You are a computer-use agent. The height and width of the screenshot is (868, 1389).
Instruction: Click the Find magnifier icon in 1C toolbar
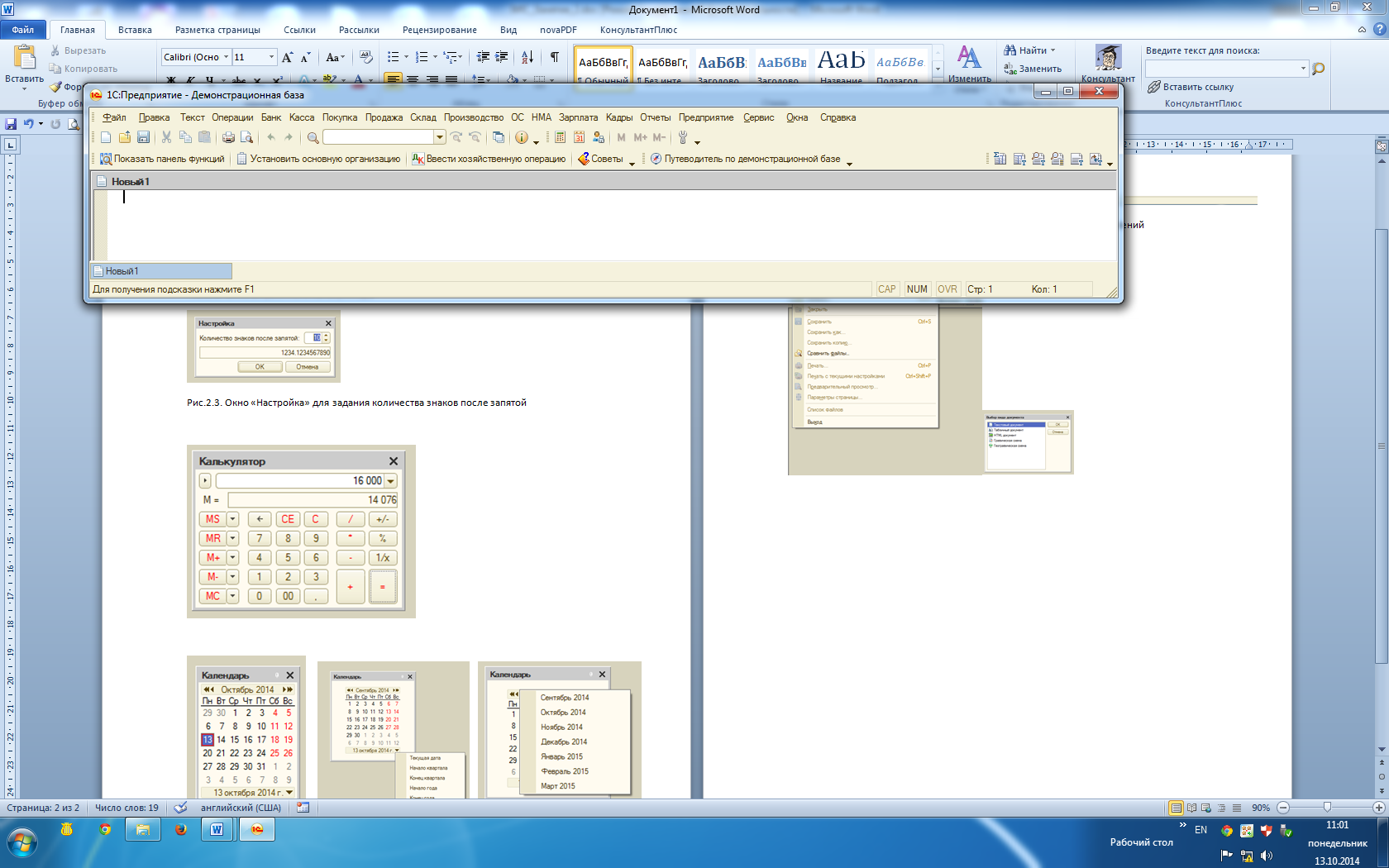[313, 137]
